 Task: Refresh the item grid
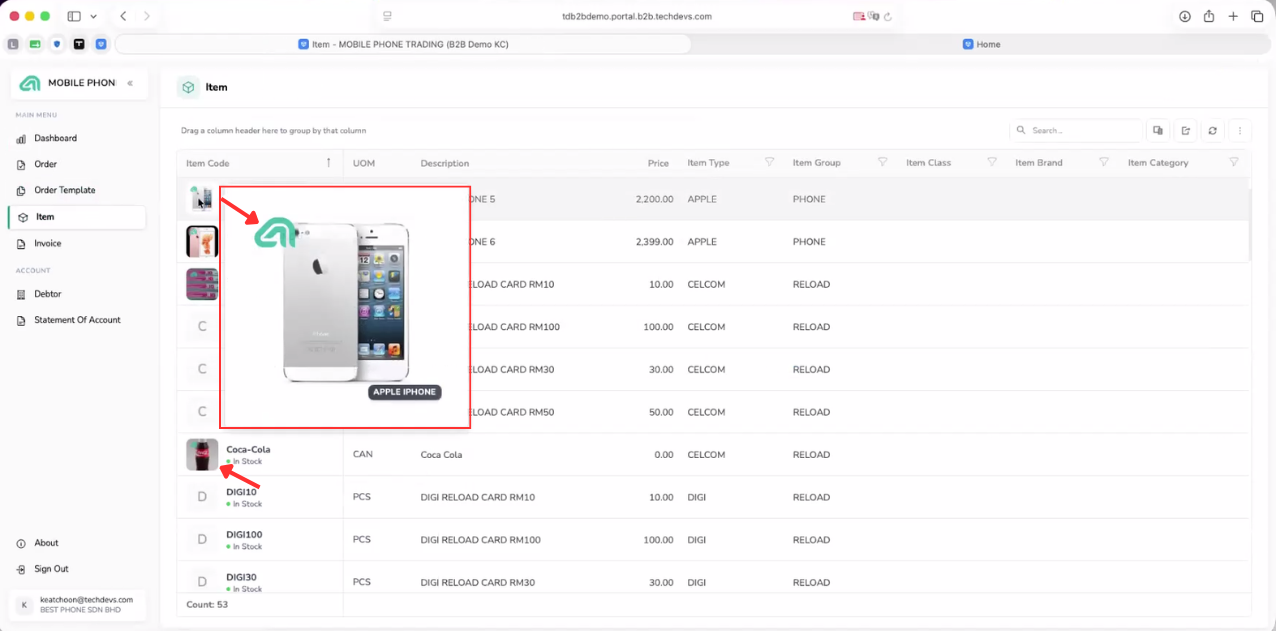[1212, 130]
